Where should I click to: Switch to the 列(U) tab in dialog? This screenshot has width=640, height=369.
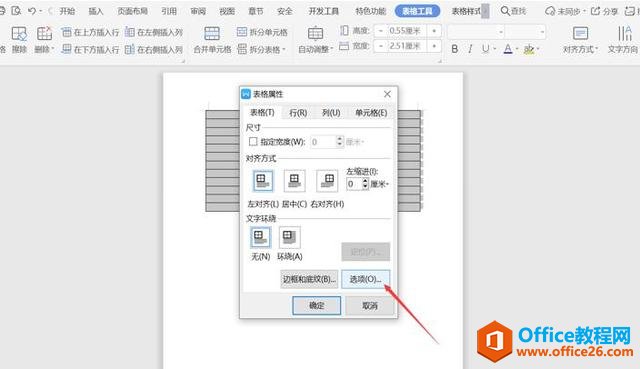pyautogui.click(x=331, y=113)
